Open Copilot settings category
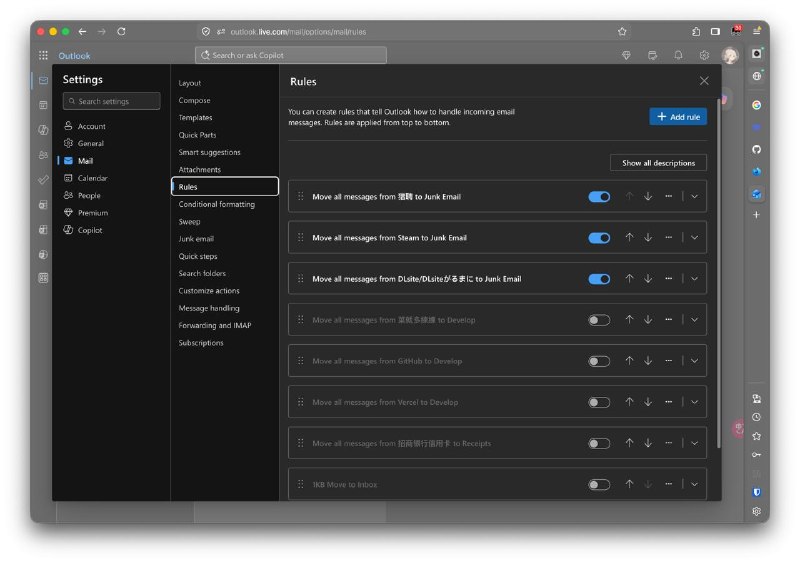Viewport: 800px width, 563px height. point(90,230)
